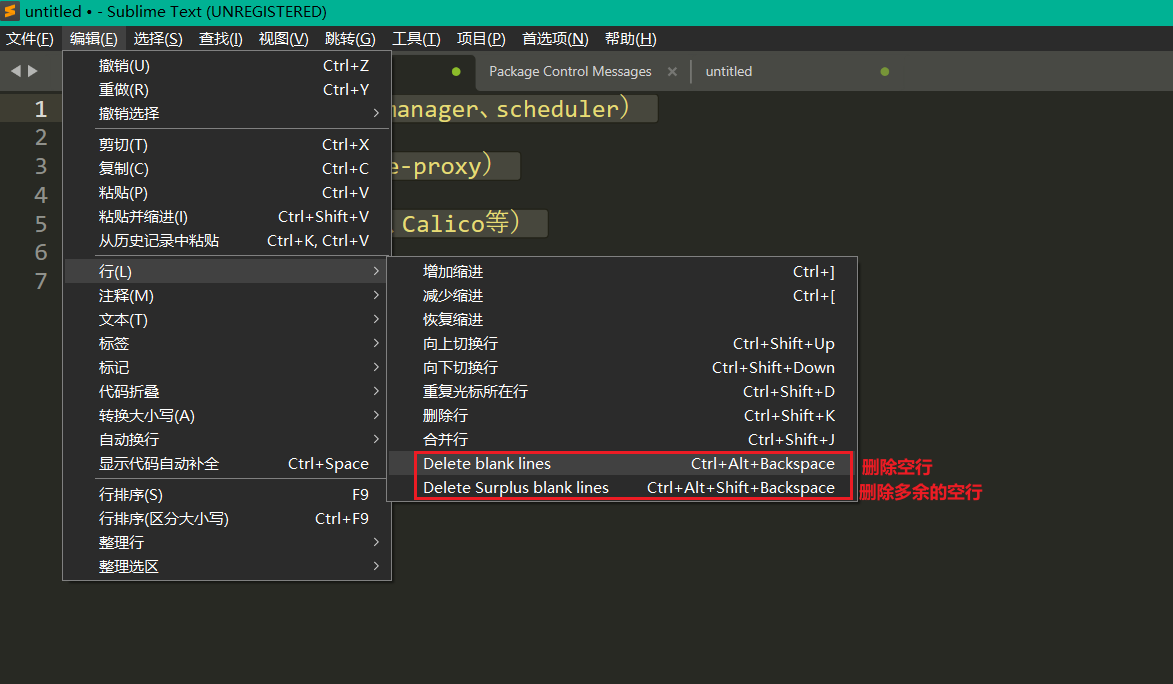The height and width of the screenshot is (684, 1173).
Task: Click the Sublime Text app icon in title bar
Action: click(10, 11)
